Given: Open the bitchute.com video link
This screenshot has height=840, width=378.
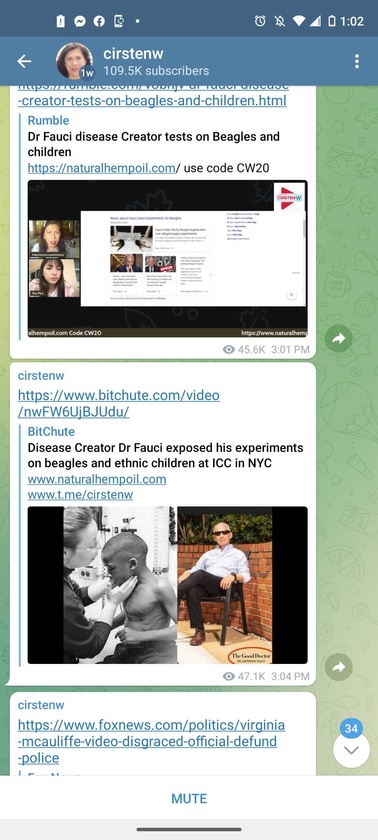Looking at the screenshot, I should point(119,403).
